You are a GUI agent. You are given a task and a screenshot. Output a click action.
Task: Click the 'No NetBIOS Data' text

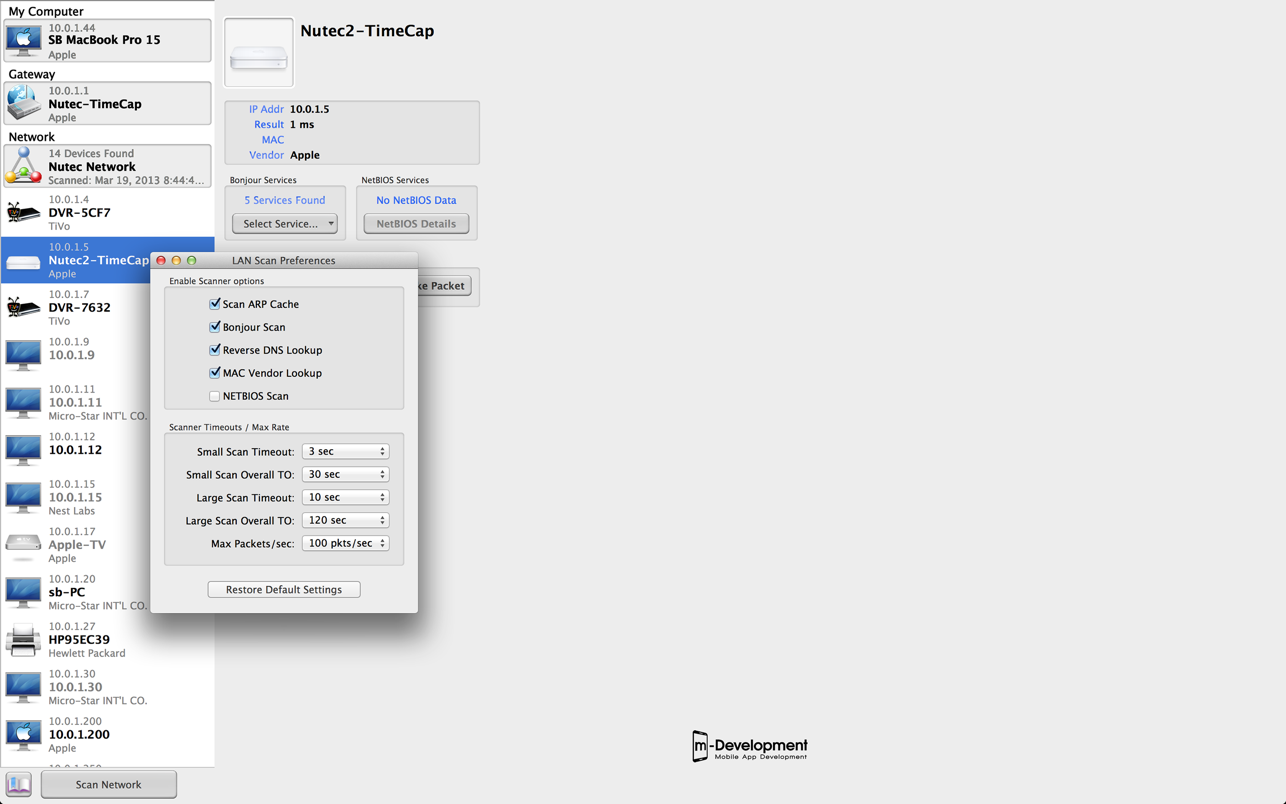click(x=416, y=200)
